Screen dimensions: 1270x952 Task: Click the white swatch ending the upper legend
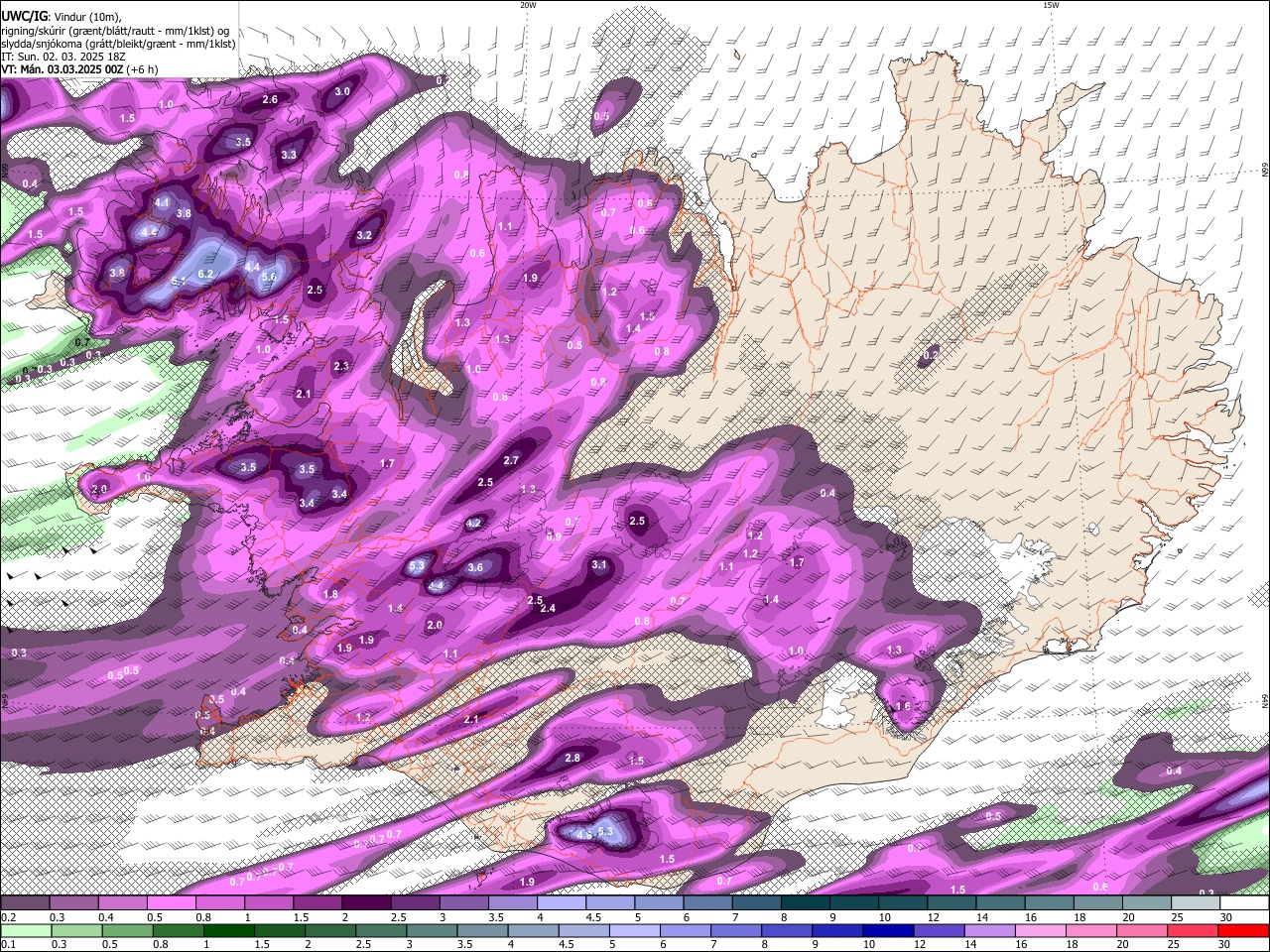coord(1244,903)
